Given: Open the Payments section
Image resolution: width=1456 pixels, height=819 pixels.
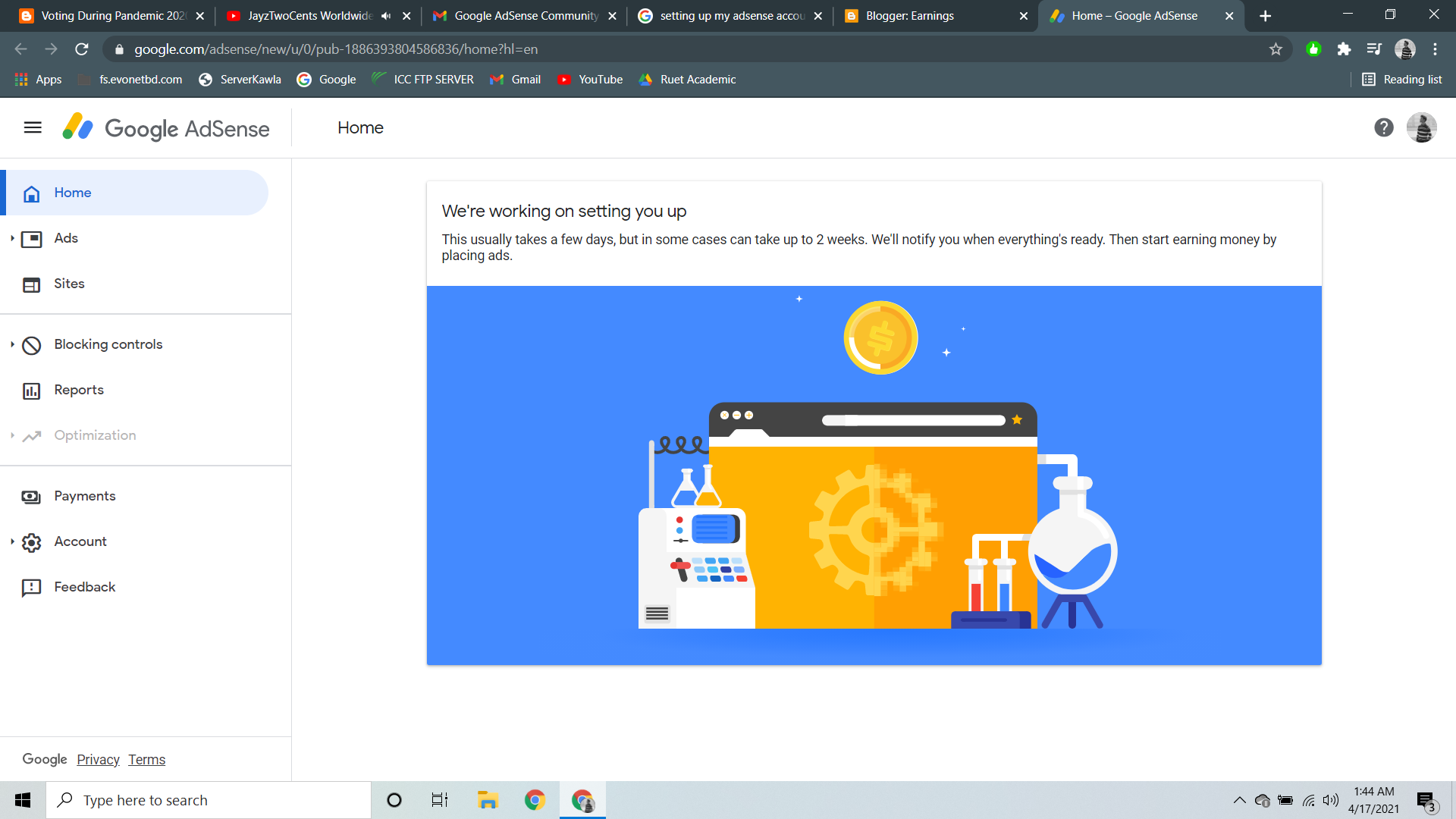Looking at the screenshot, I should click(84, 496).
